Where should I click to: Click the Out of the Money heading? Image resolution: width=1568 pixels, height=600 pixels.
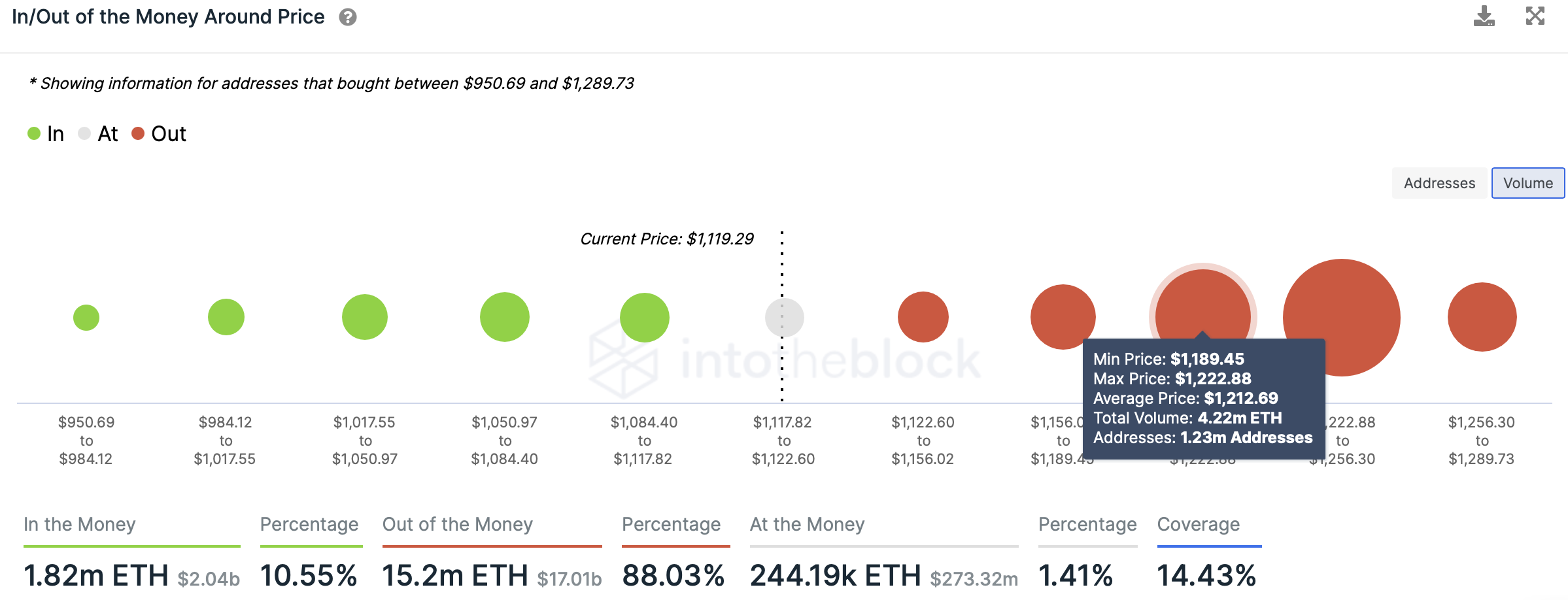pyautogui.click(x=458, y=524)
